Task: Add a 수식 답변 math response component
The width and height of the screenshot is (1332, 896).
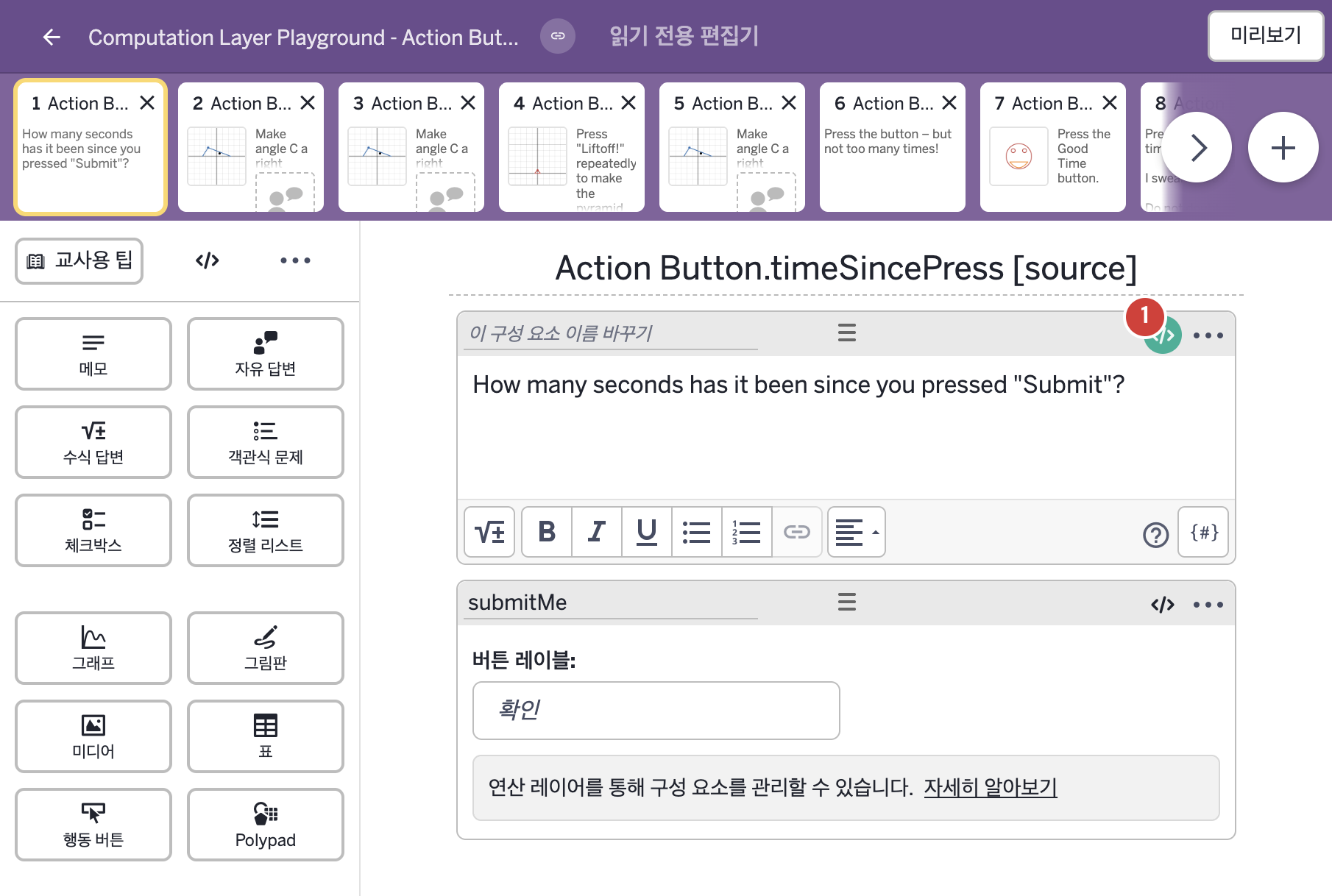Action: pyautogui.click(x=93, y=442)
